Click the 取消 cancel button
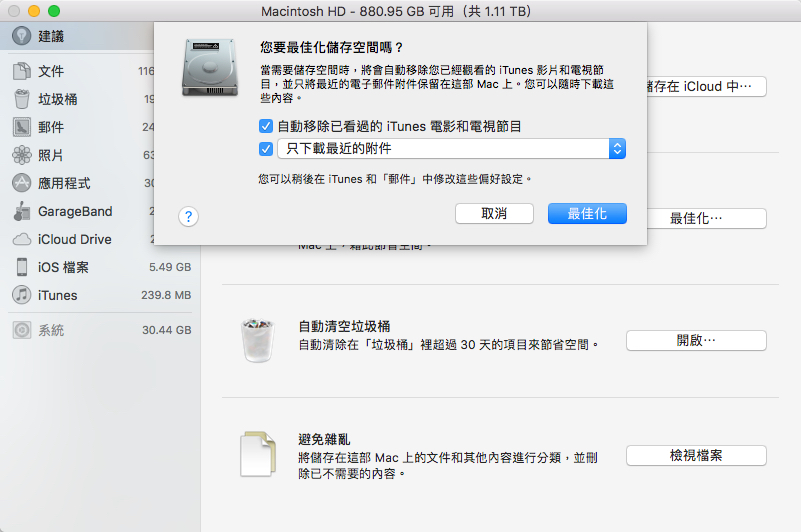The image size is (801, 532). click(494, 214)
